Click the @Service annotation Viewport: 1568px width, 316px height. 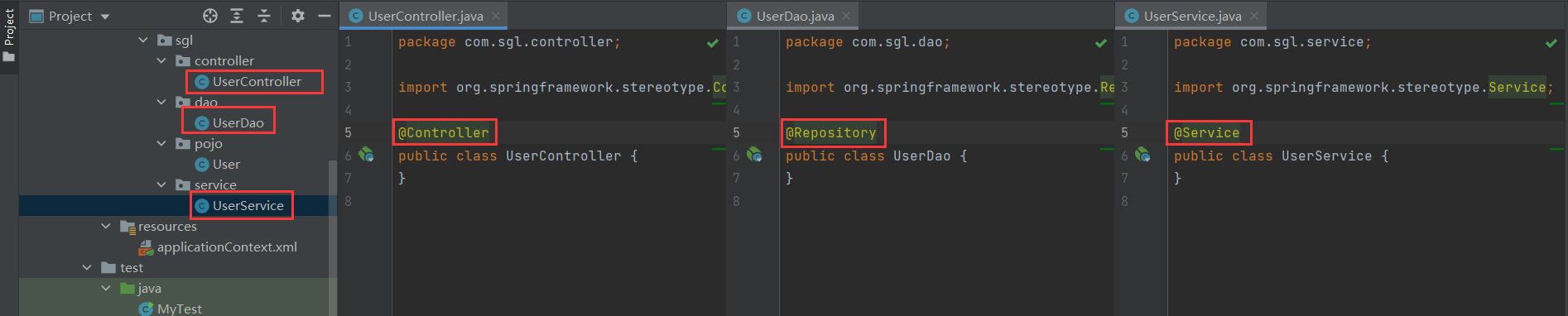pos(1207,132)
